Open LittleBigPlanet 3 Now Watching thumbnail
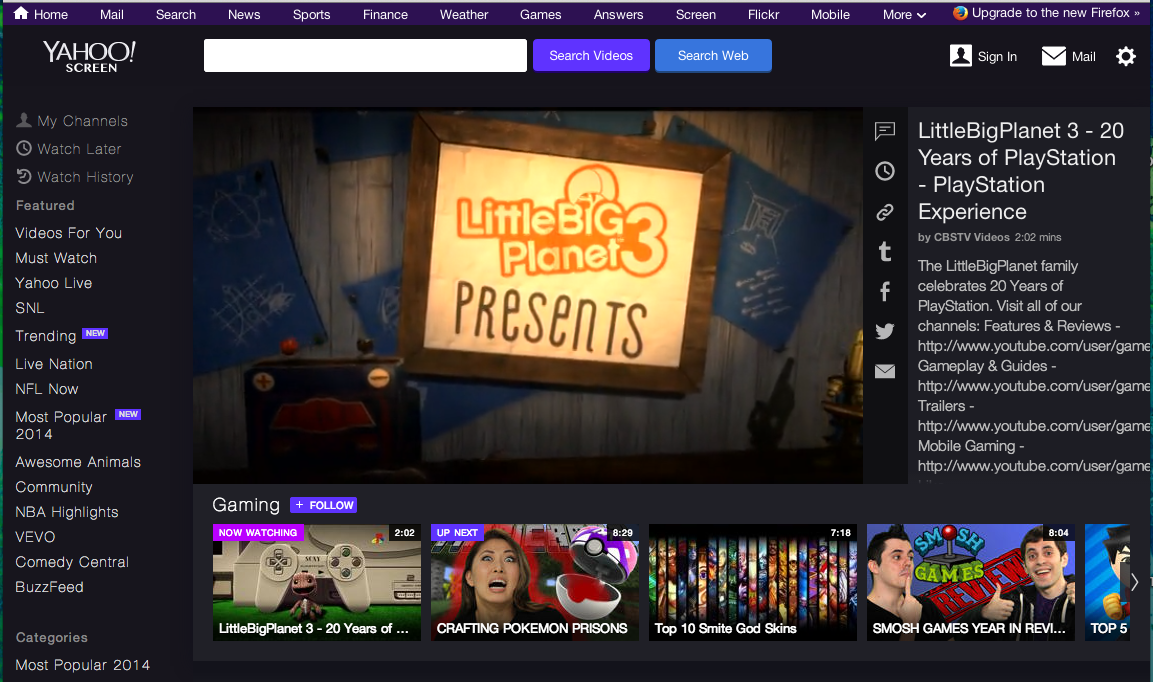The image size is (1153, 682). coord(317,582)
